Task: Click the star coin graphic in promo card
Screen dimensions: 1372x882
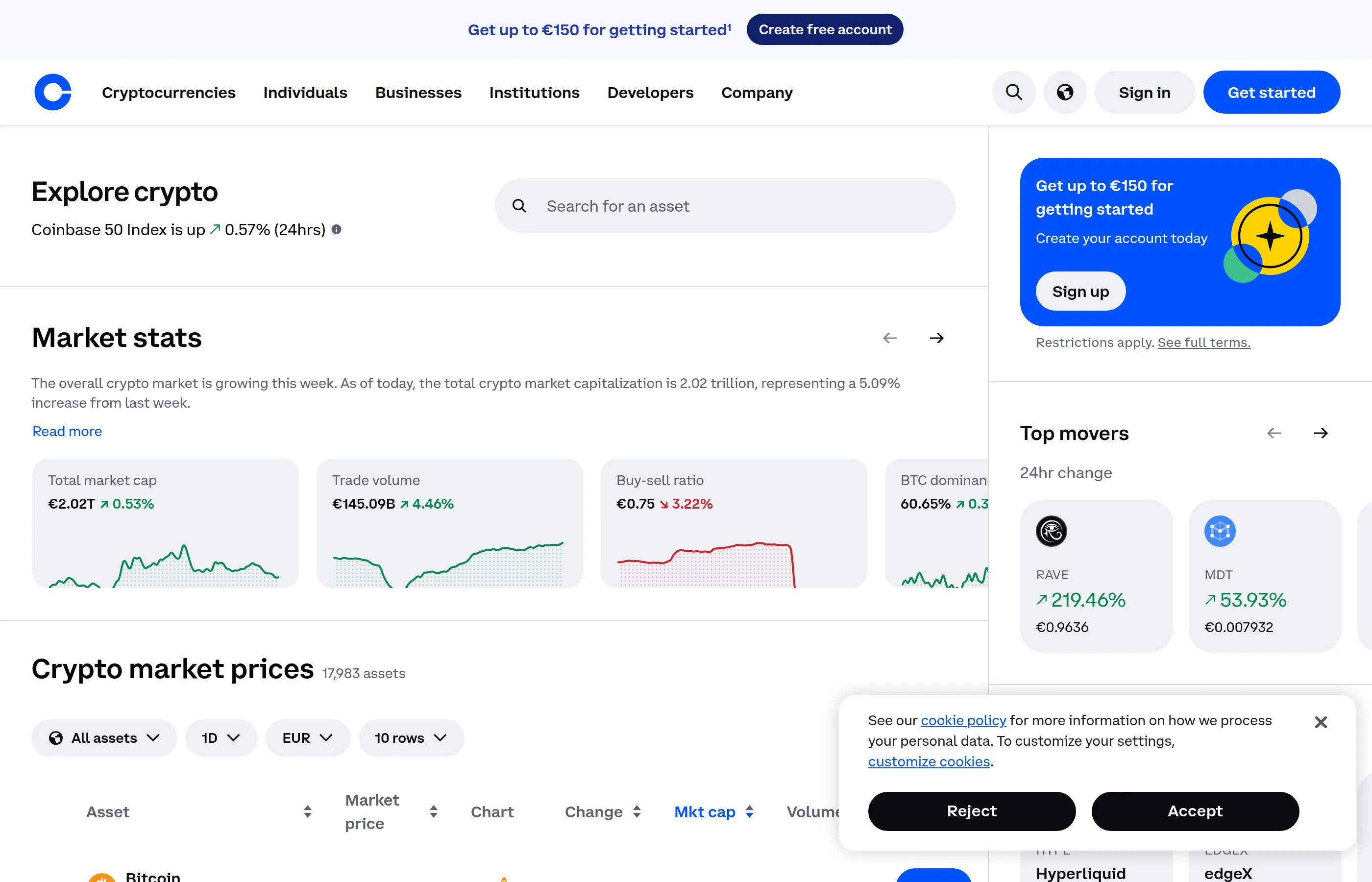Action: pyautogui.click(x=1270, y=235)
